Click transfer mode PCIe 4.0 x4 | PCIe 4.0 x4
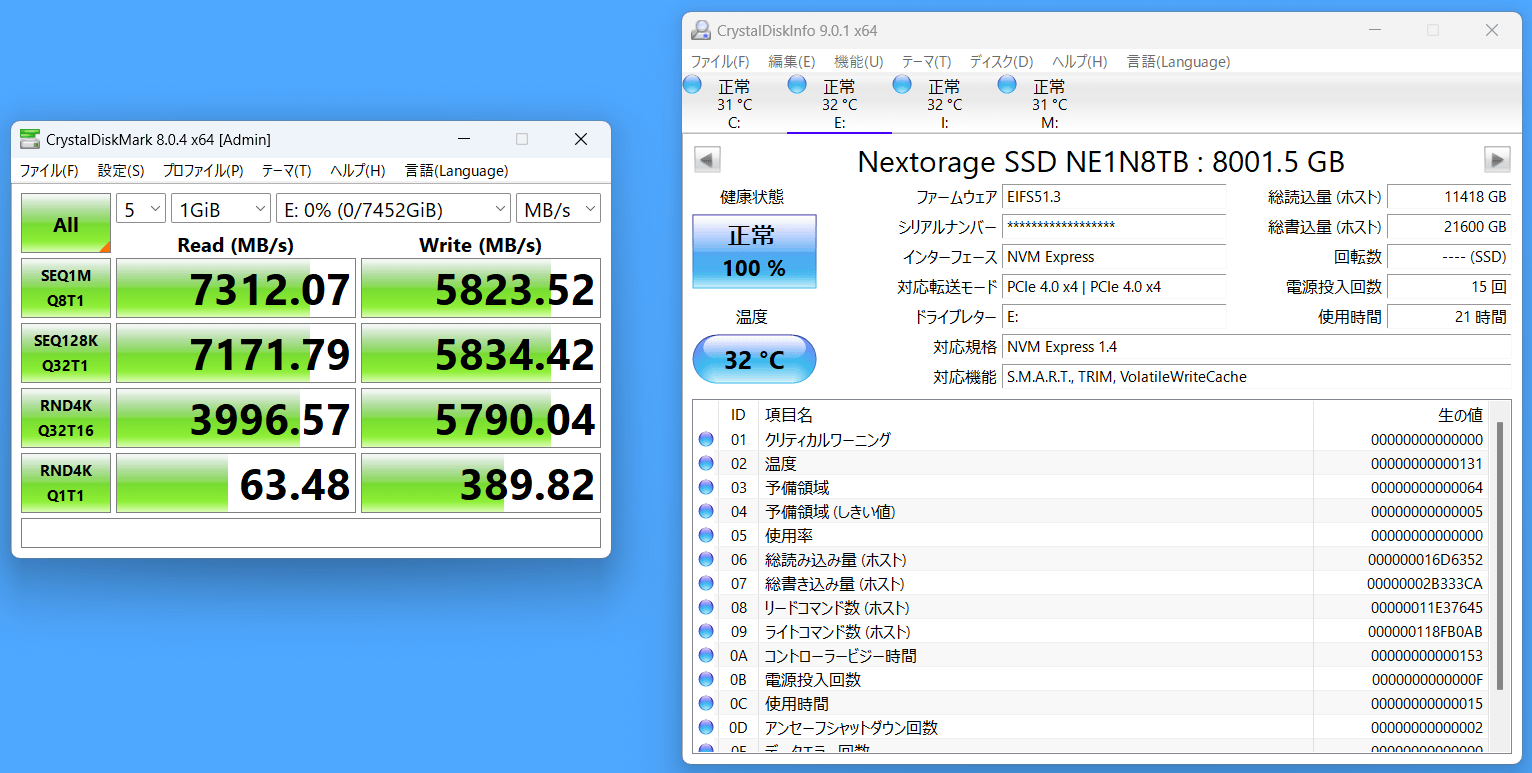 (x=1114, y=287)
